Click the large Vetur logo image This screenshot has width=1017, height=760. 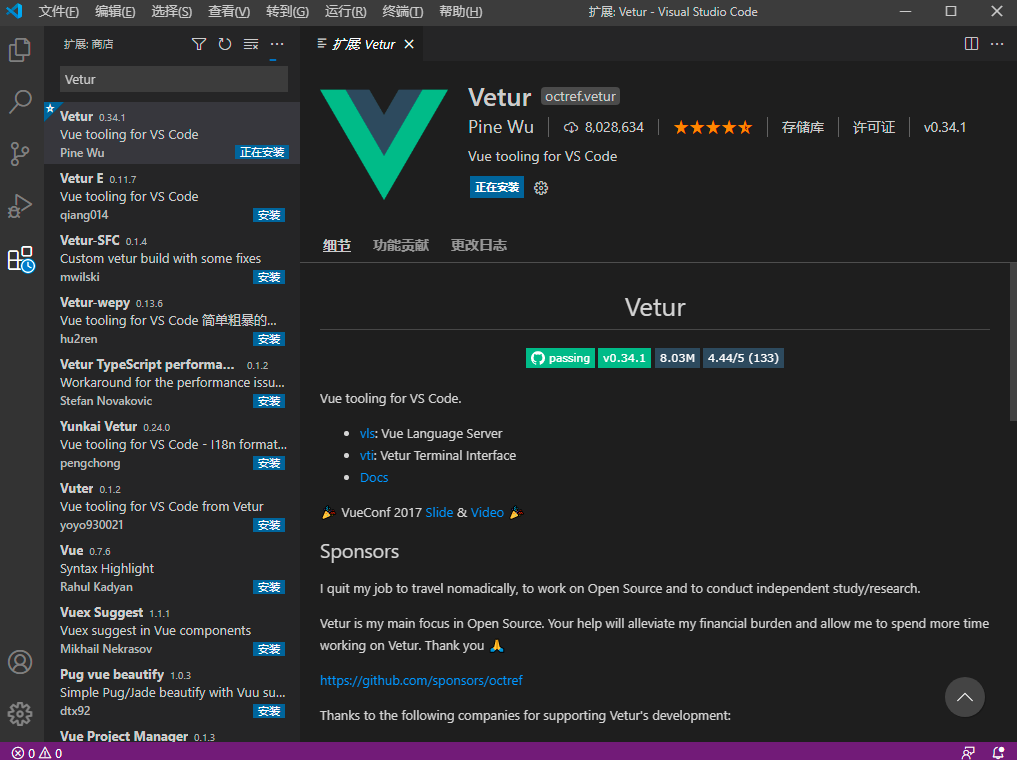tap(384, 144)
